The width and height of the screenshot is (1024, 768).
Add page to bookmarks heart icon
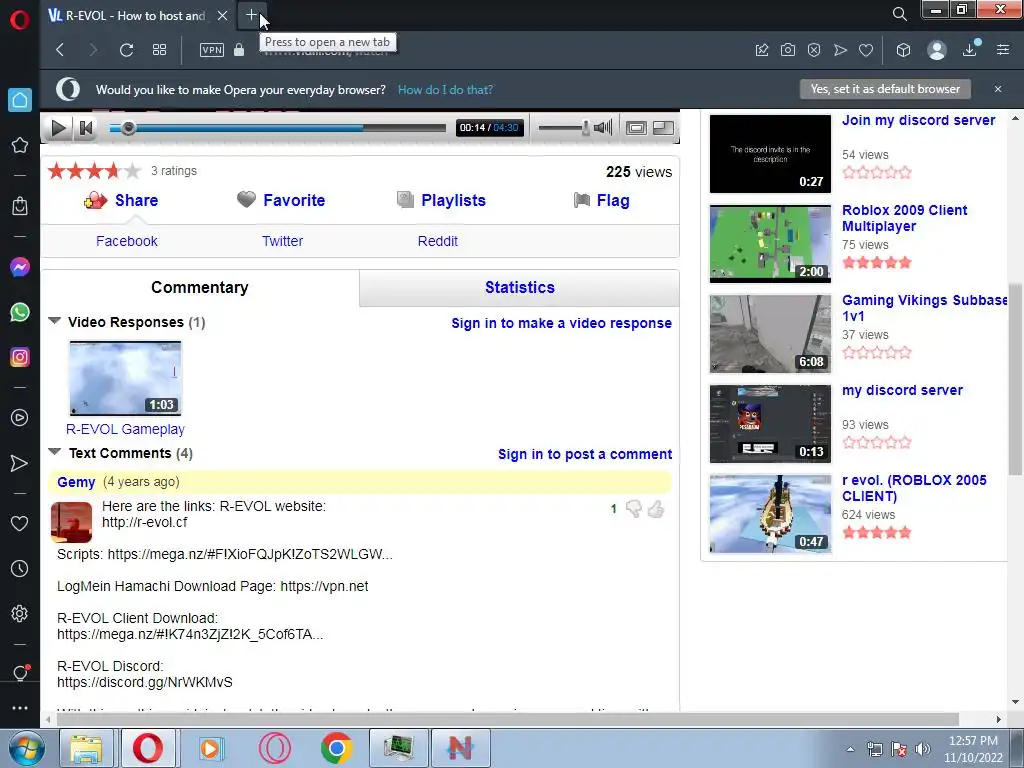point(866,50)
